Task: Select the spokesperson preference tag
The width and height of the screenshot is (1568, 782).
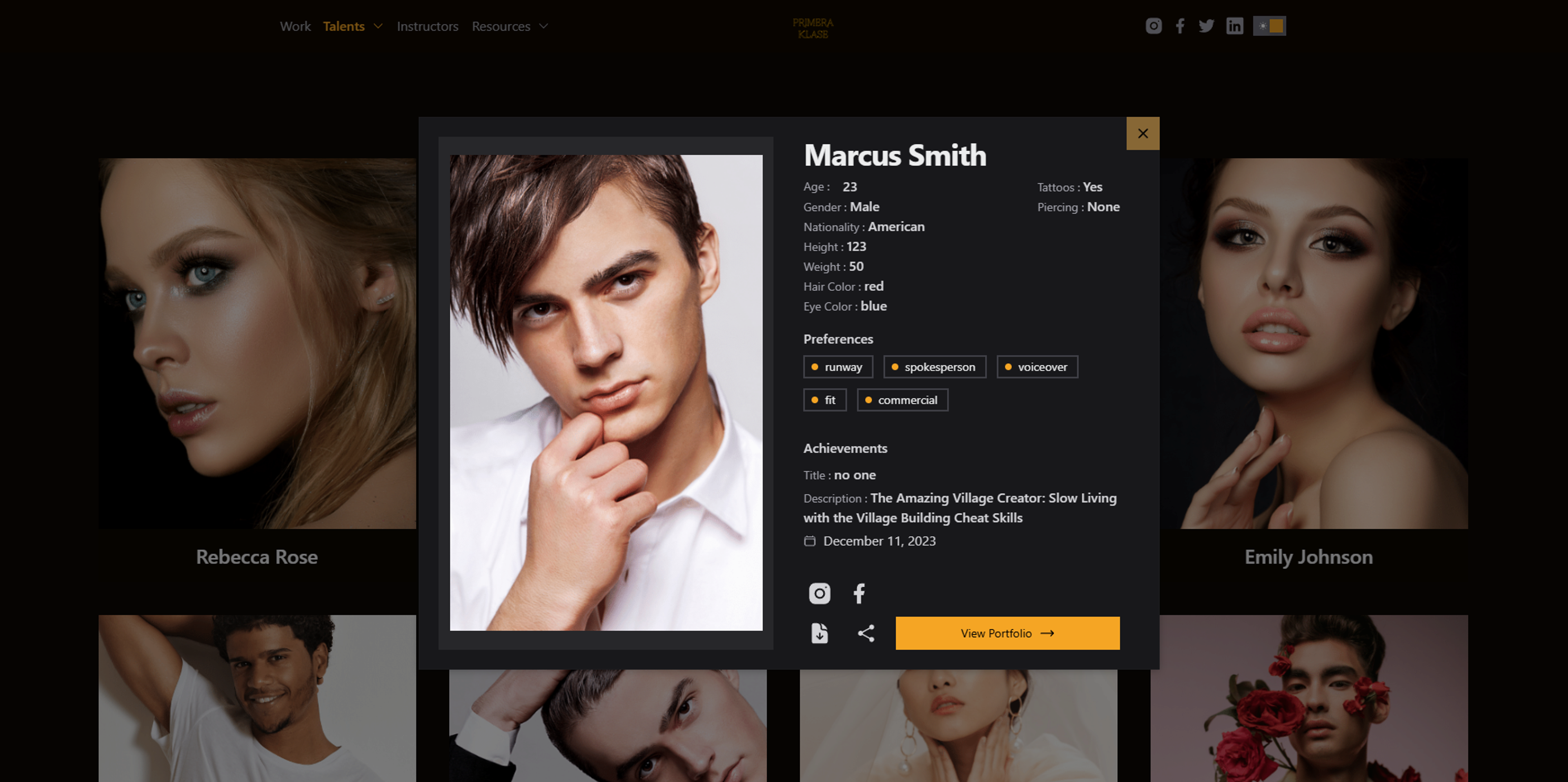Action: (934, 366)
